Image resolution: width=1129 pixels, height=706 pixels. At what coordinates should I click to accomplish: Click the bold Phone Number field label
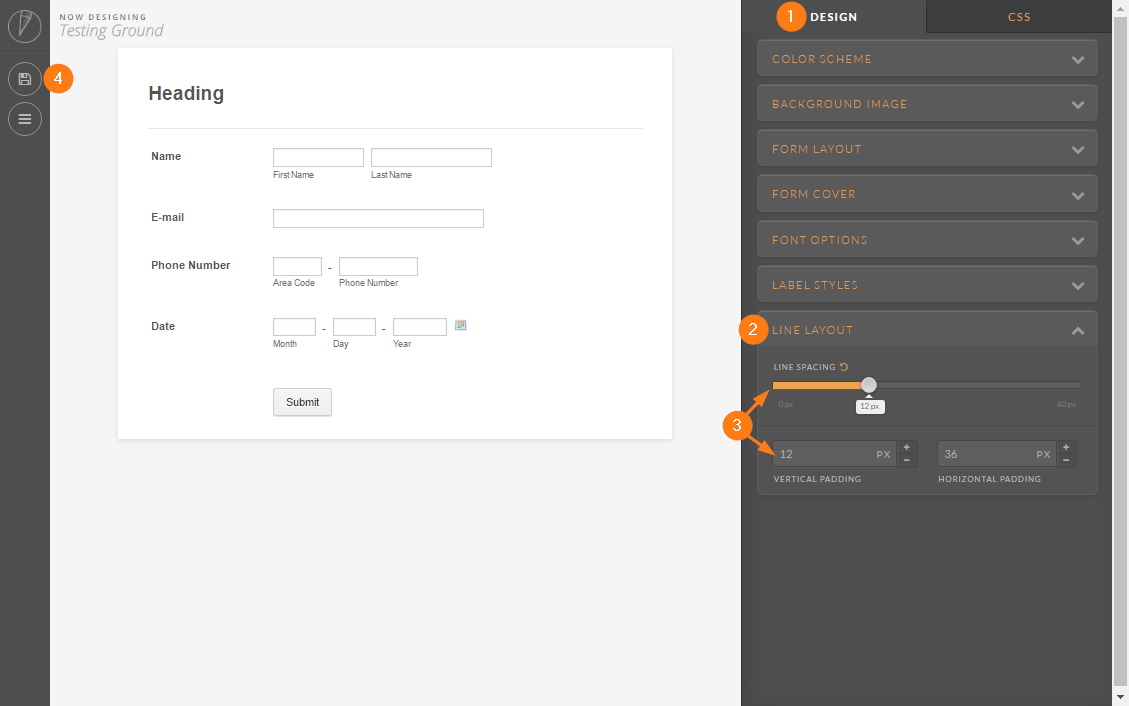coord(190,266)
